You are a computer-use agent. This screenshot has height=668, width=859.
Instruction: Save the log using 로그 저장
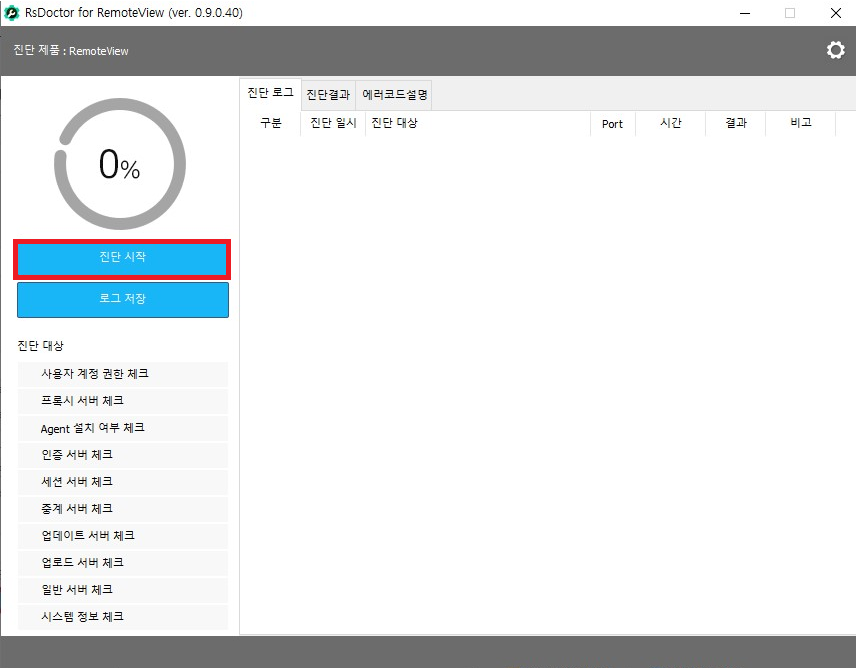[x=123, y=299]
